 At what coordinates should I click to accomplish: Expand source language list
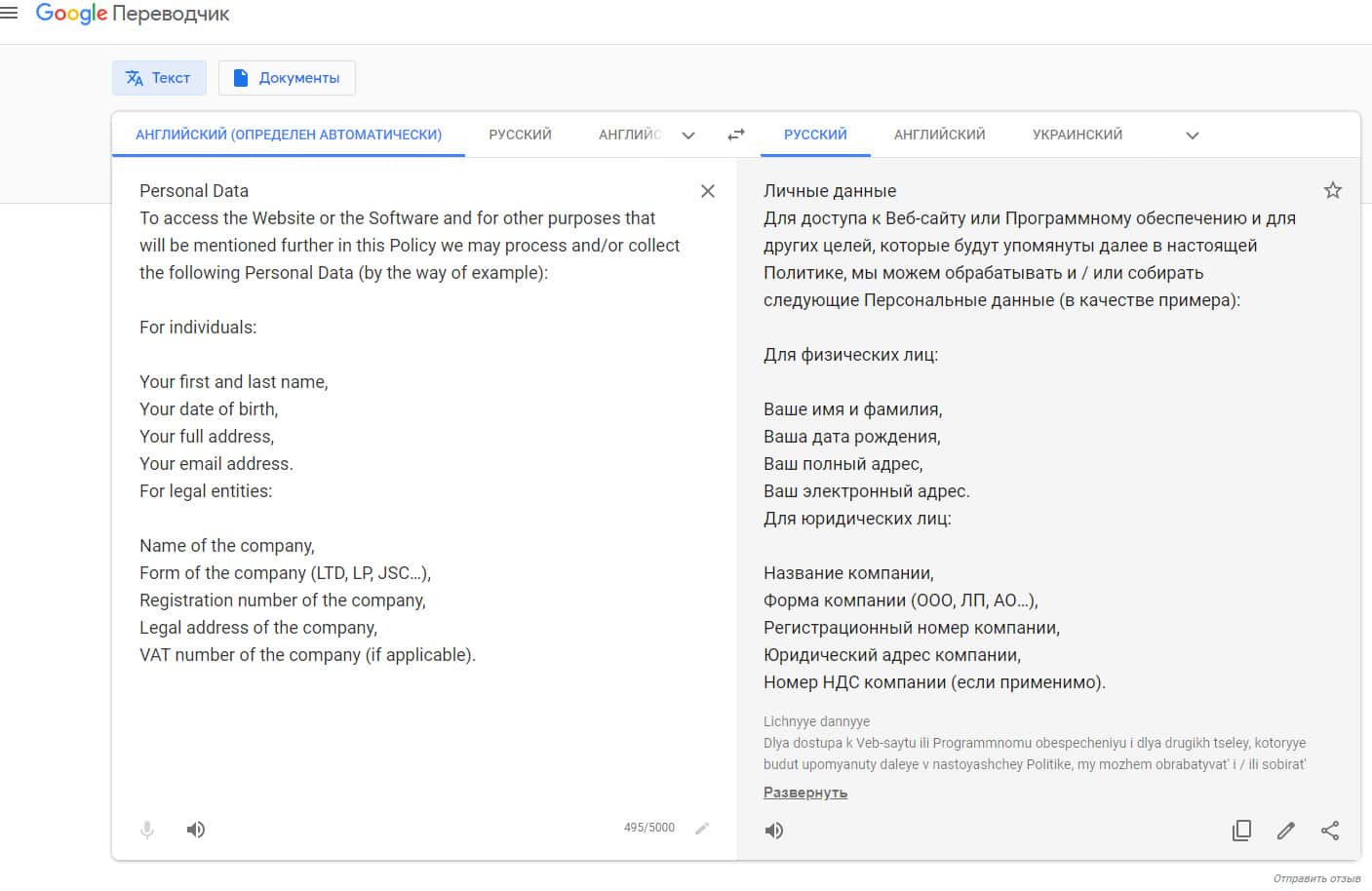click(688, 136)
